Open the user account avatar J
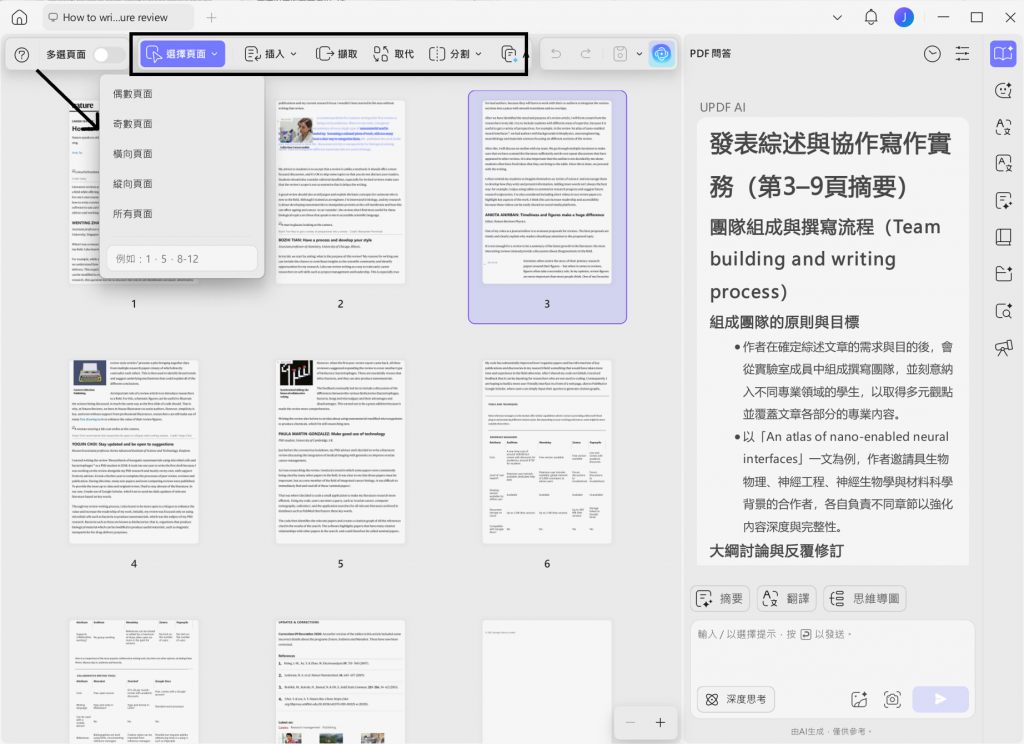The width and height of the screenshot is (1024, 744). point(904,18)
